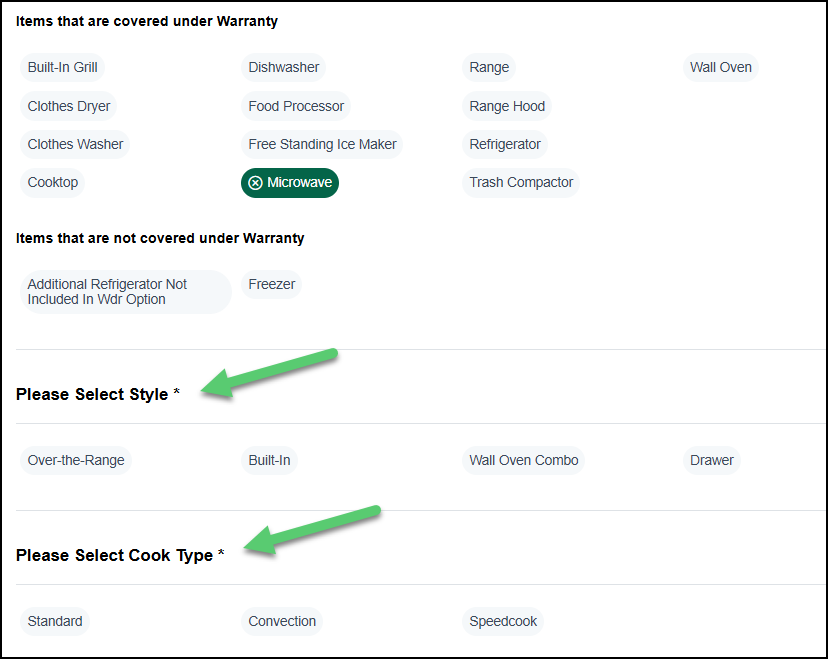Select Range Hood appliance
Image resolution: width=828 pixels, height=659 pixels.
coord(507,106)
